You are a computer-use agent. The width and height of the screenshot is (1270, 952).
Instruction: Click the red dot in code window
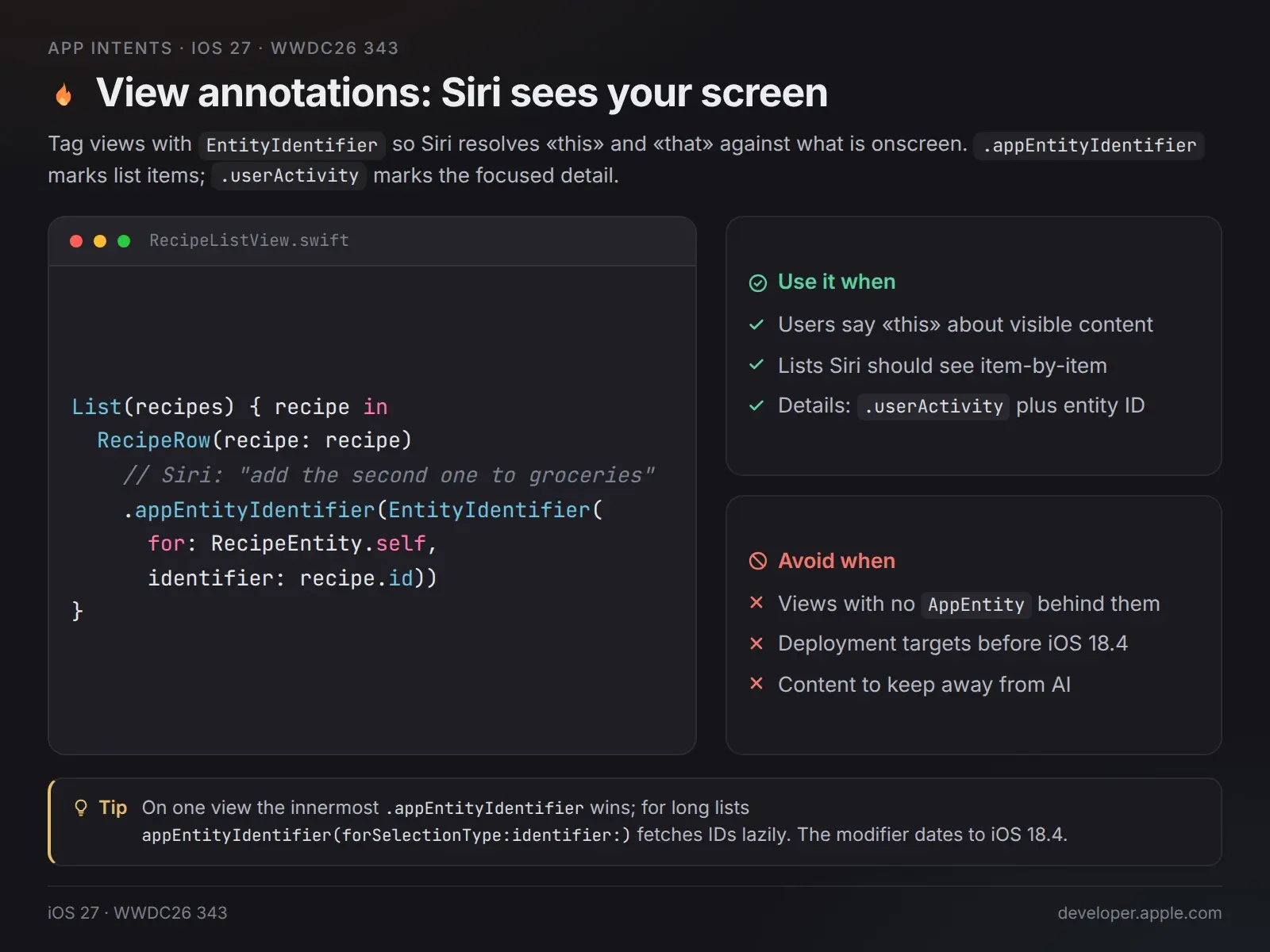76,241
